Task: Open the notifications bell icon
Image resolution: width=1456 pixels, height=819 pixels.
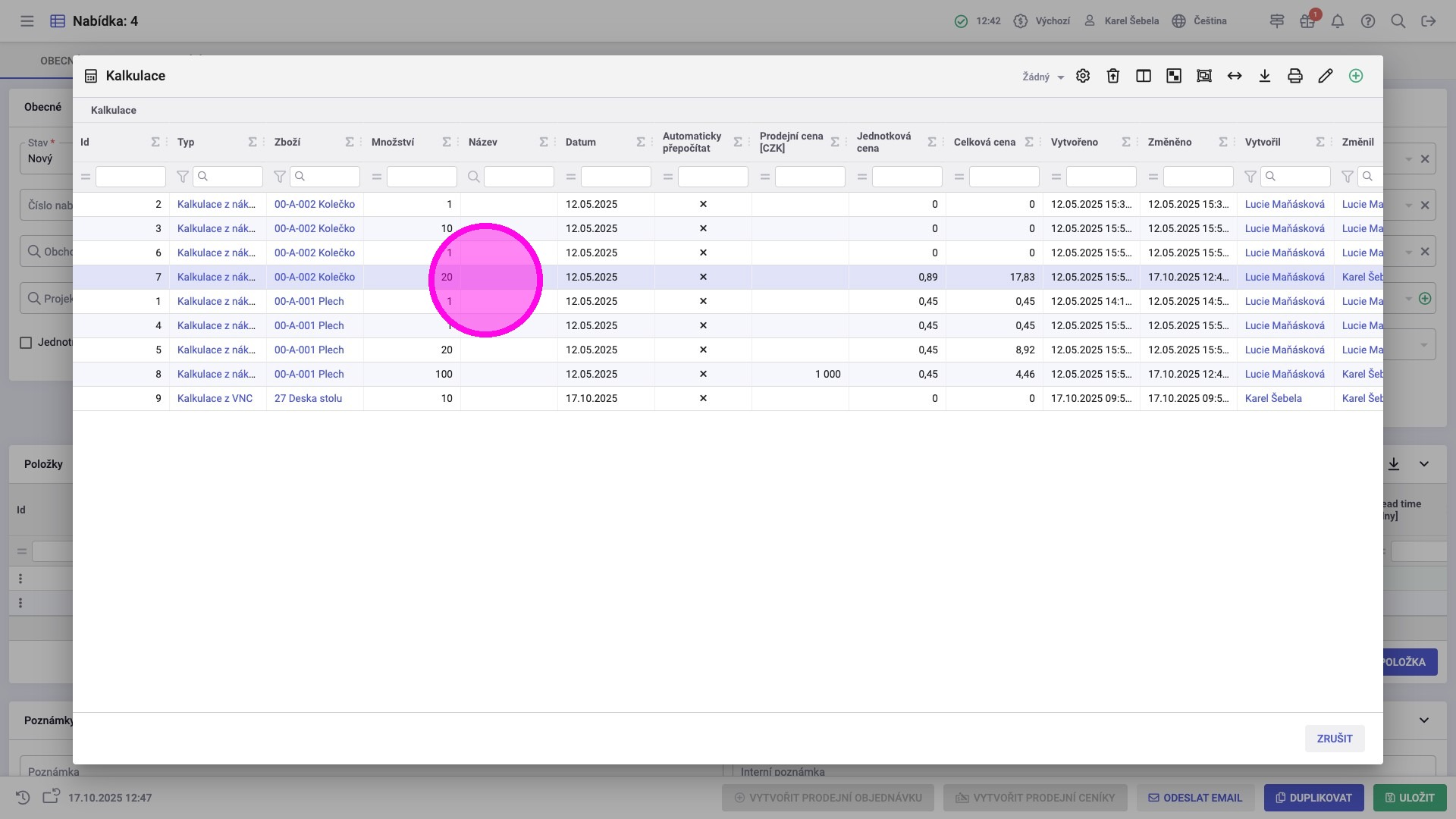Action: click(x=1338, y=21)
